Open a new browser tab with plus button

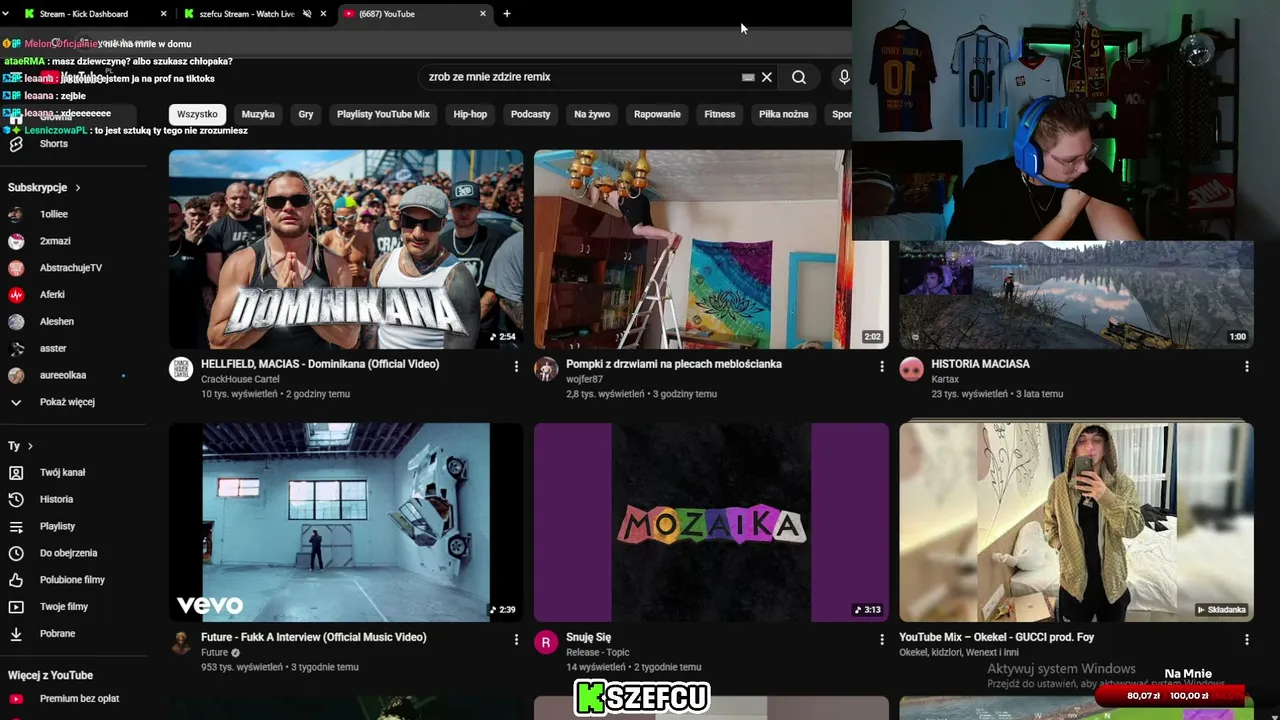tap(507, 14)
